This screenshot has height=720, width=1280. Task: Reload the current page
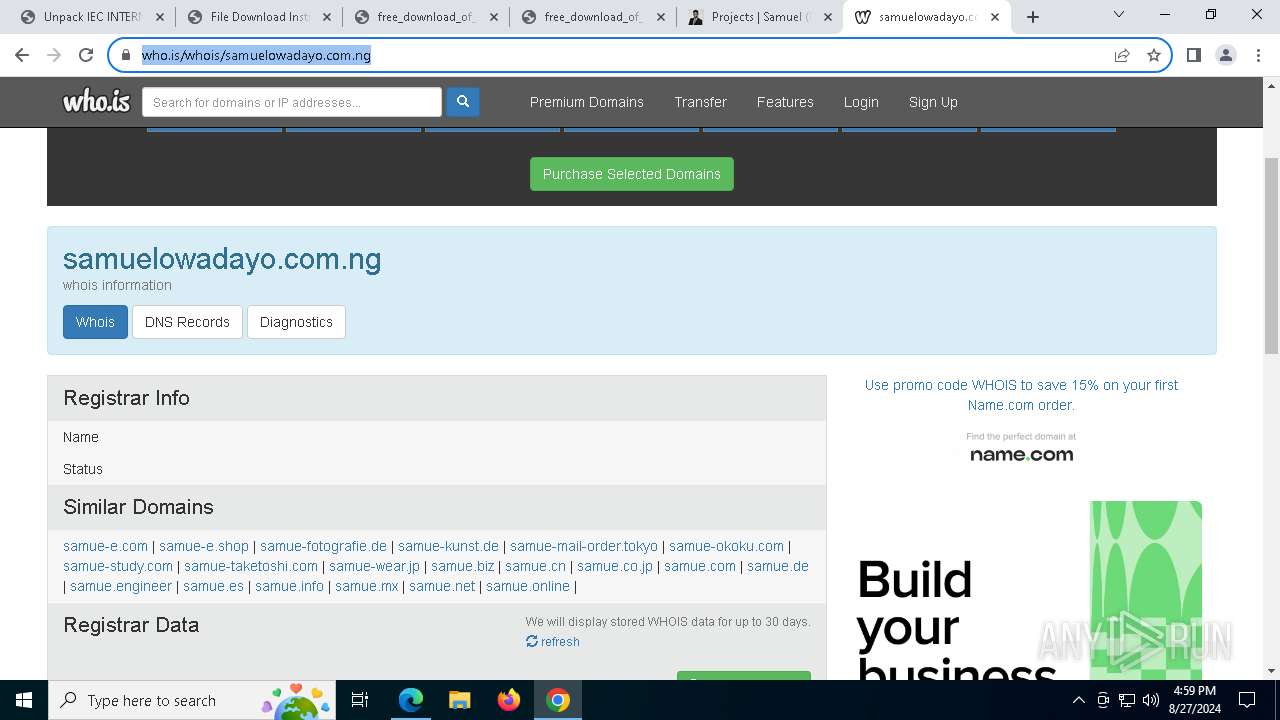[x=86, y=55]
